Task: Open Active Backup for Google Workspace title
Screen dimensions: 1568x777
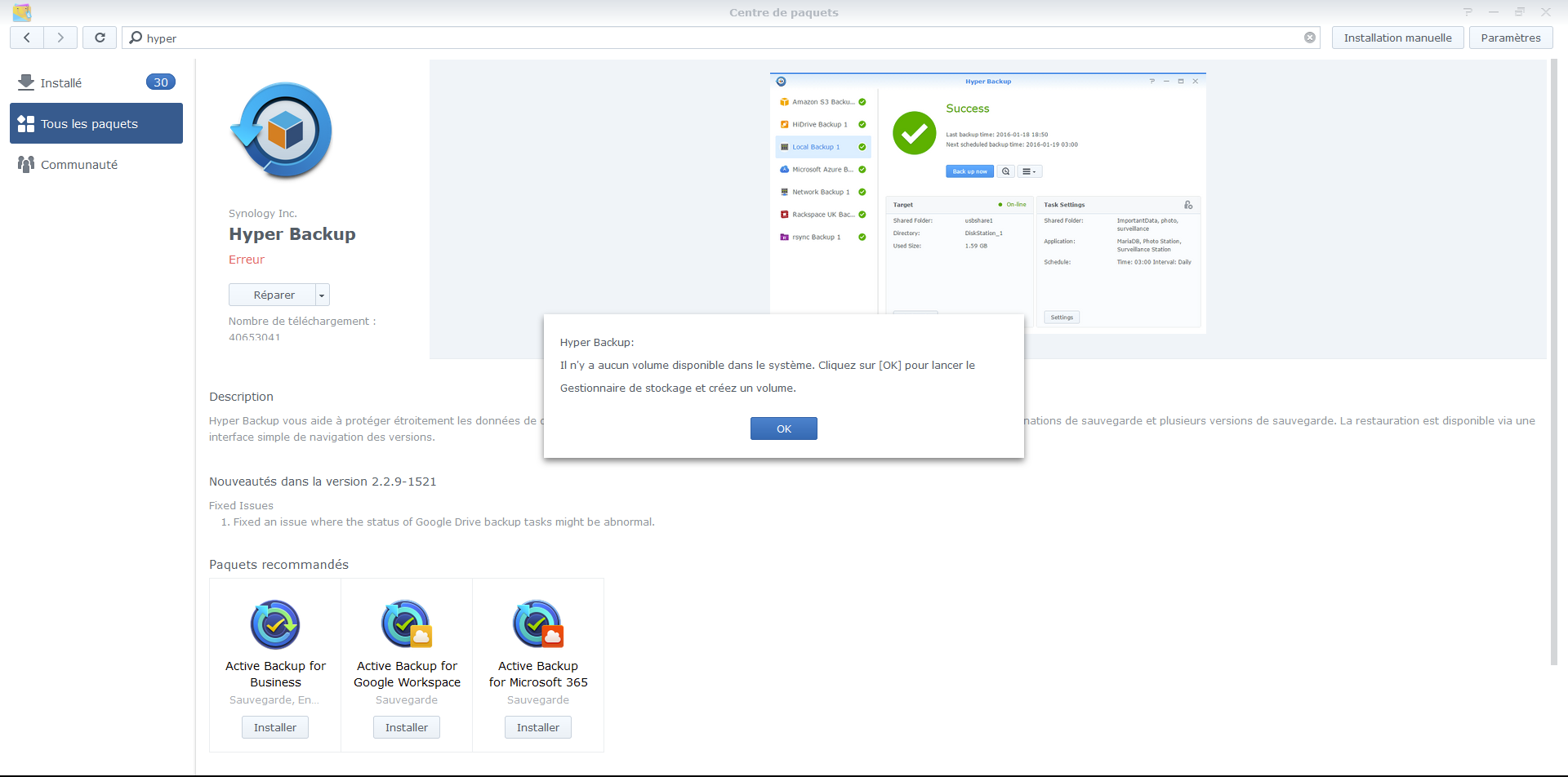Action: click(407, 674)
